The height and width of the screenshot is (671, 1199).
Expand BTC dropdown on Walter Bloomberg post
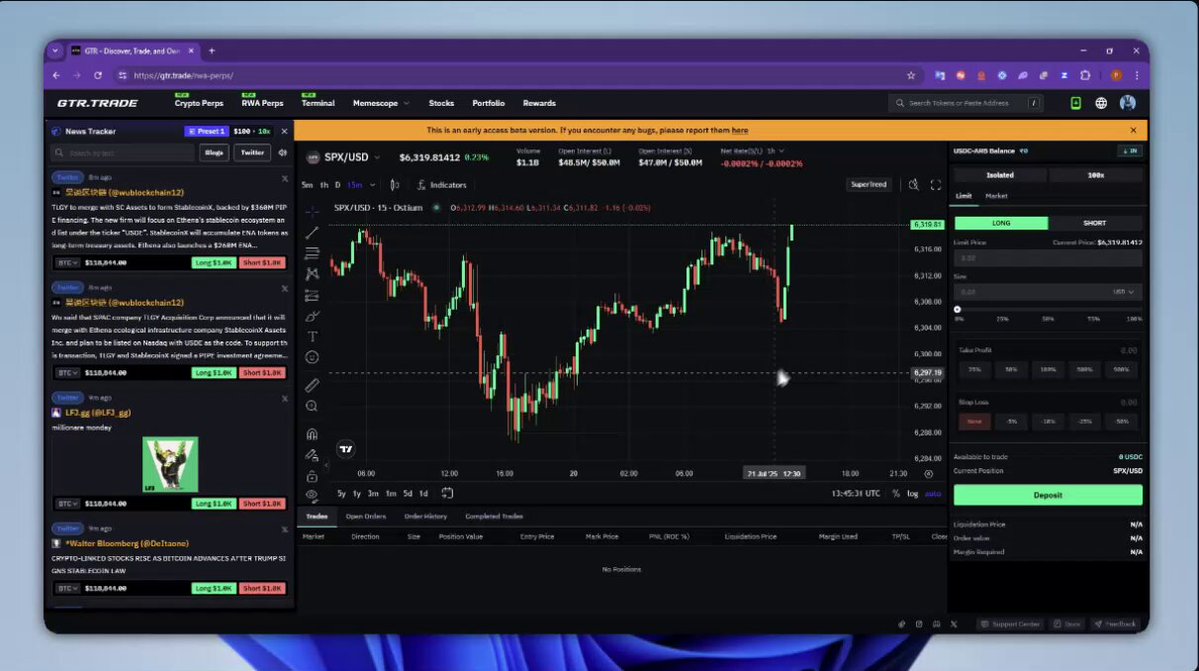click(67, 588)
